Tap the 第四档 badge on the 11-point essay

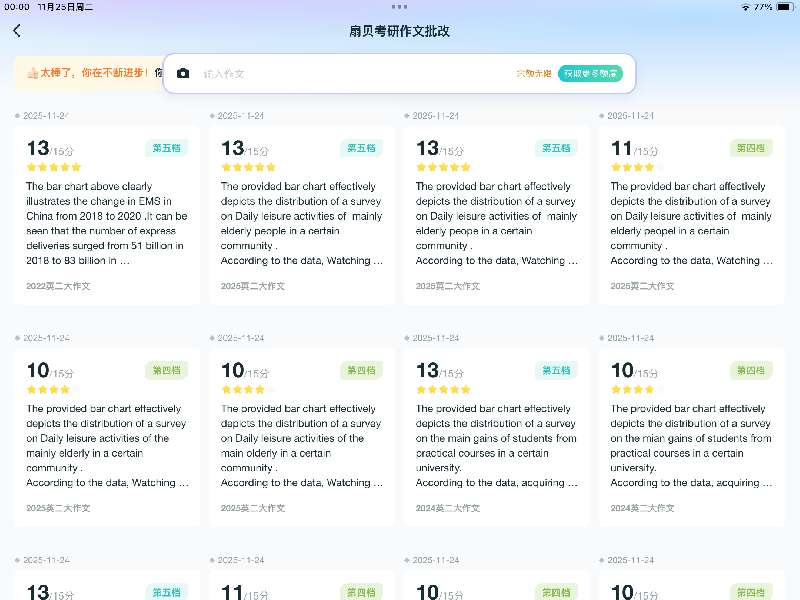coord(750,148)
